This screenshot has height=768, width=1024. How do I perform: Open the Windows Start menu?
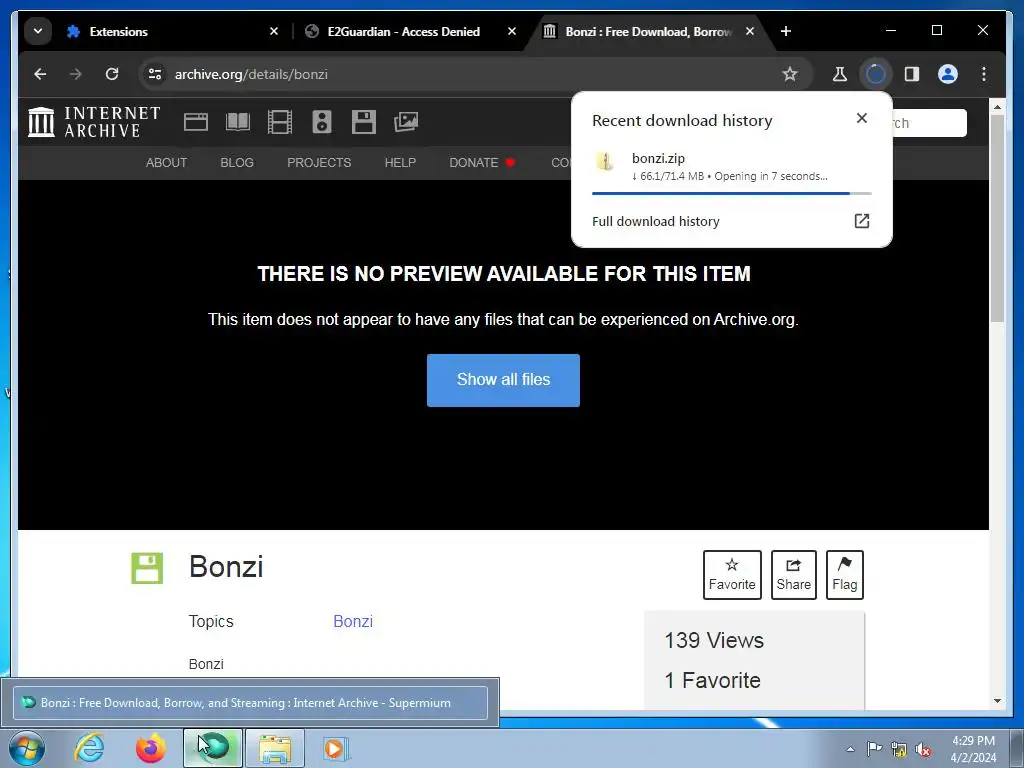(27, 748)
